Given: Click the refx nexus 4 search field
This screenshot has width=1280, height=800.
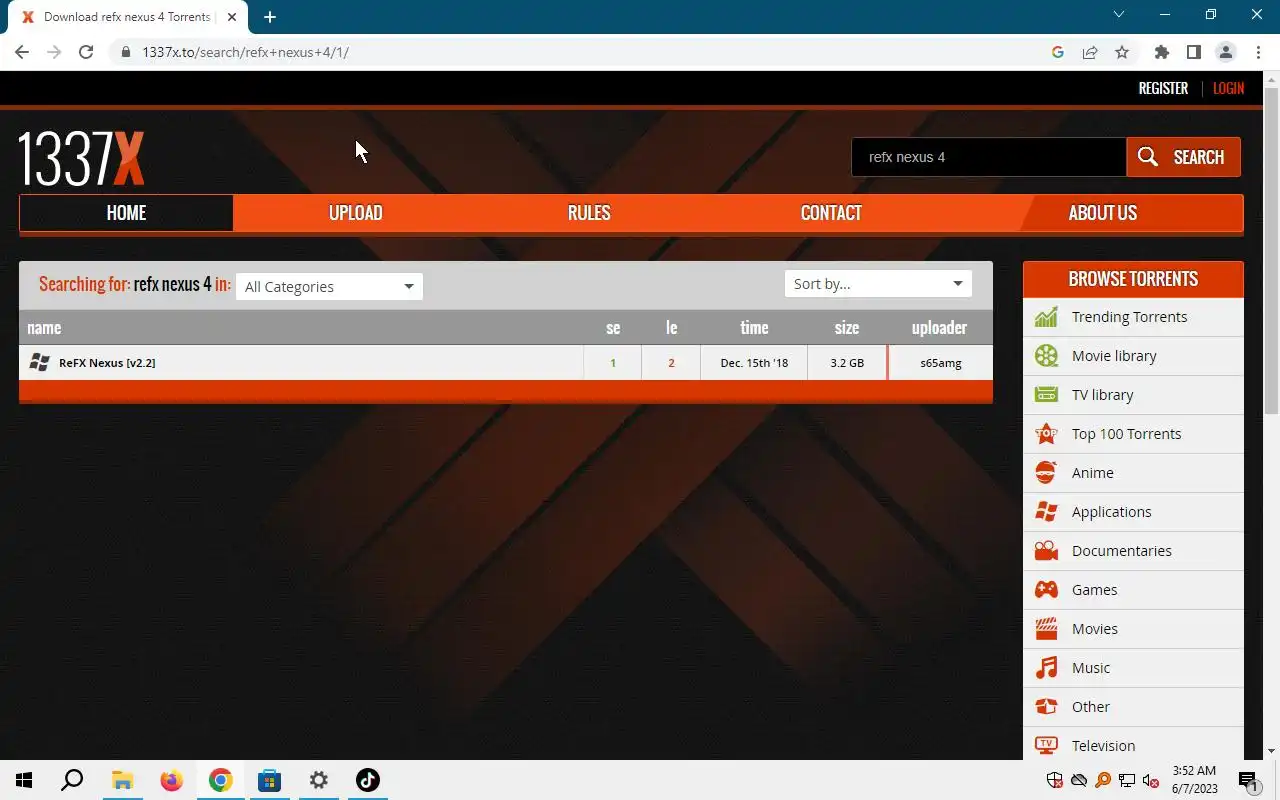Looking at the screenshot, I should (x=989, y=157).
